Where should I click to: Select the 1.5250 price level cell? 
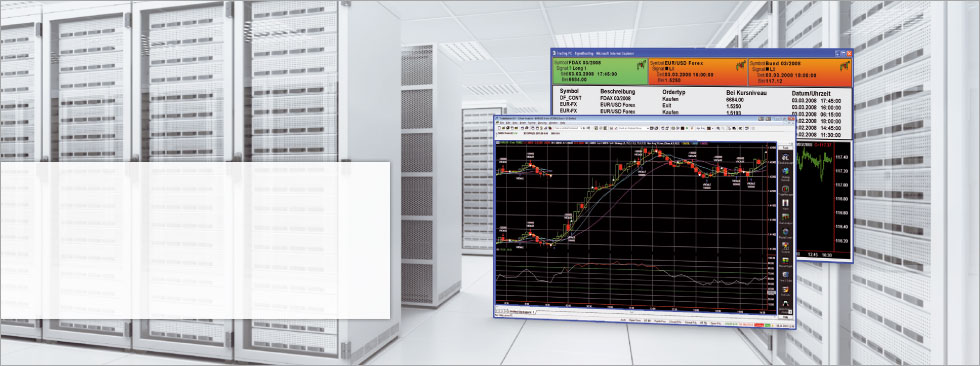(734, 105)
